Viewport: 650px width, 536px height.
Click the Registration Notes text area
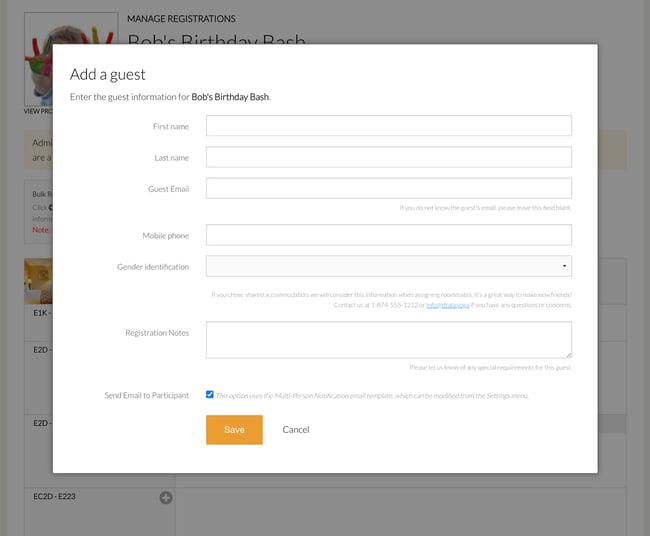coord(389,340)
